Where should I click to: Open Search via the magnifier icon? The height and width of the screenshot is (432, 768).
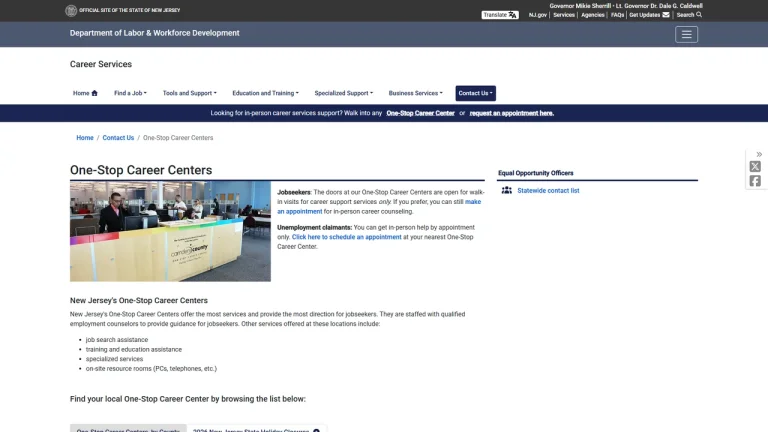[x=699, y=15]
